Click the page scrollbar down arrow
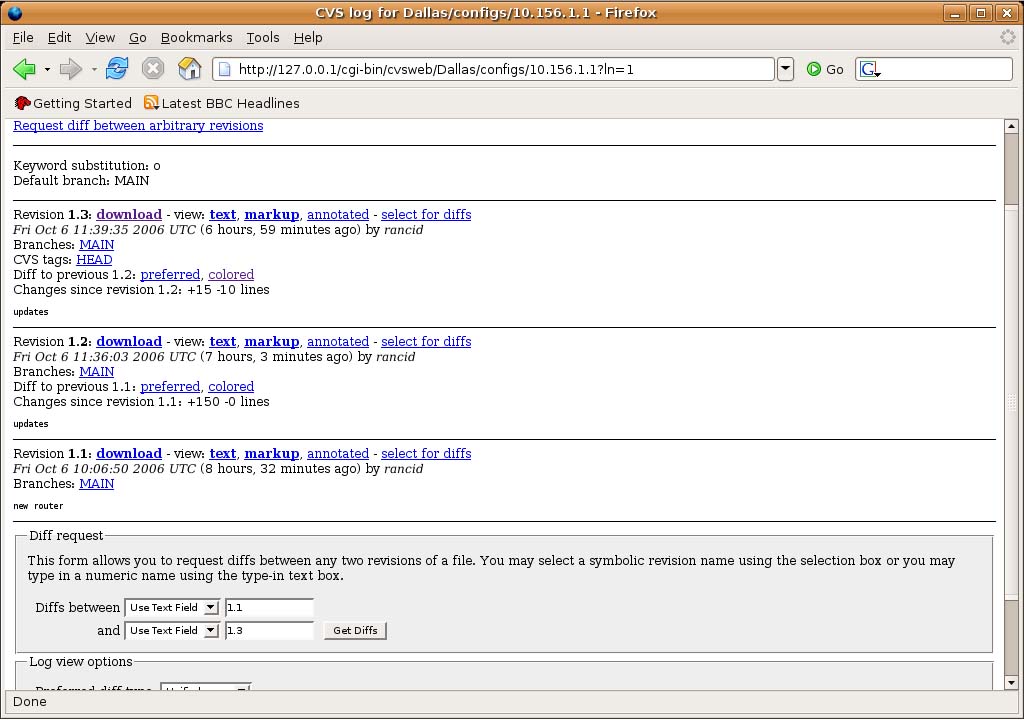Image resolution: width=1024 pixels, height=720 pixels. 1011,683
